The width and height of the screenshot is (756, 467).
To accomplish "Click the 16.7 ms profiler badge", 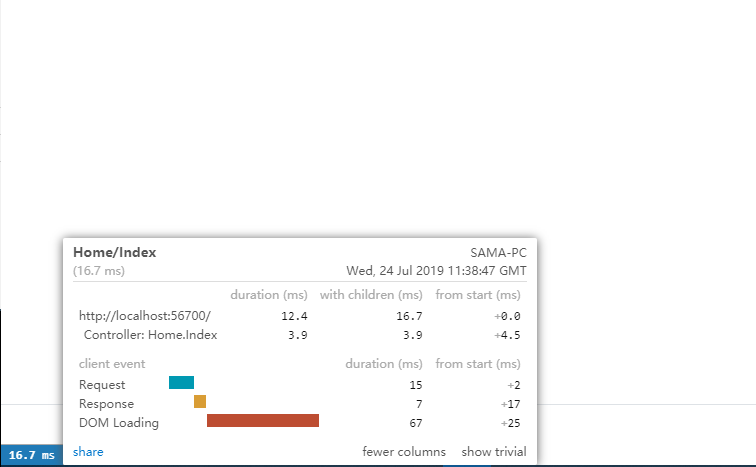I will point(32,455).
